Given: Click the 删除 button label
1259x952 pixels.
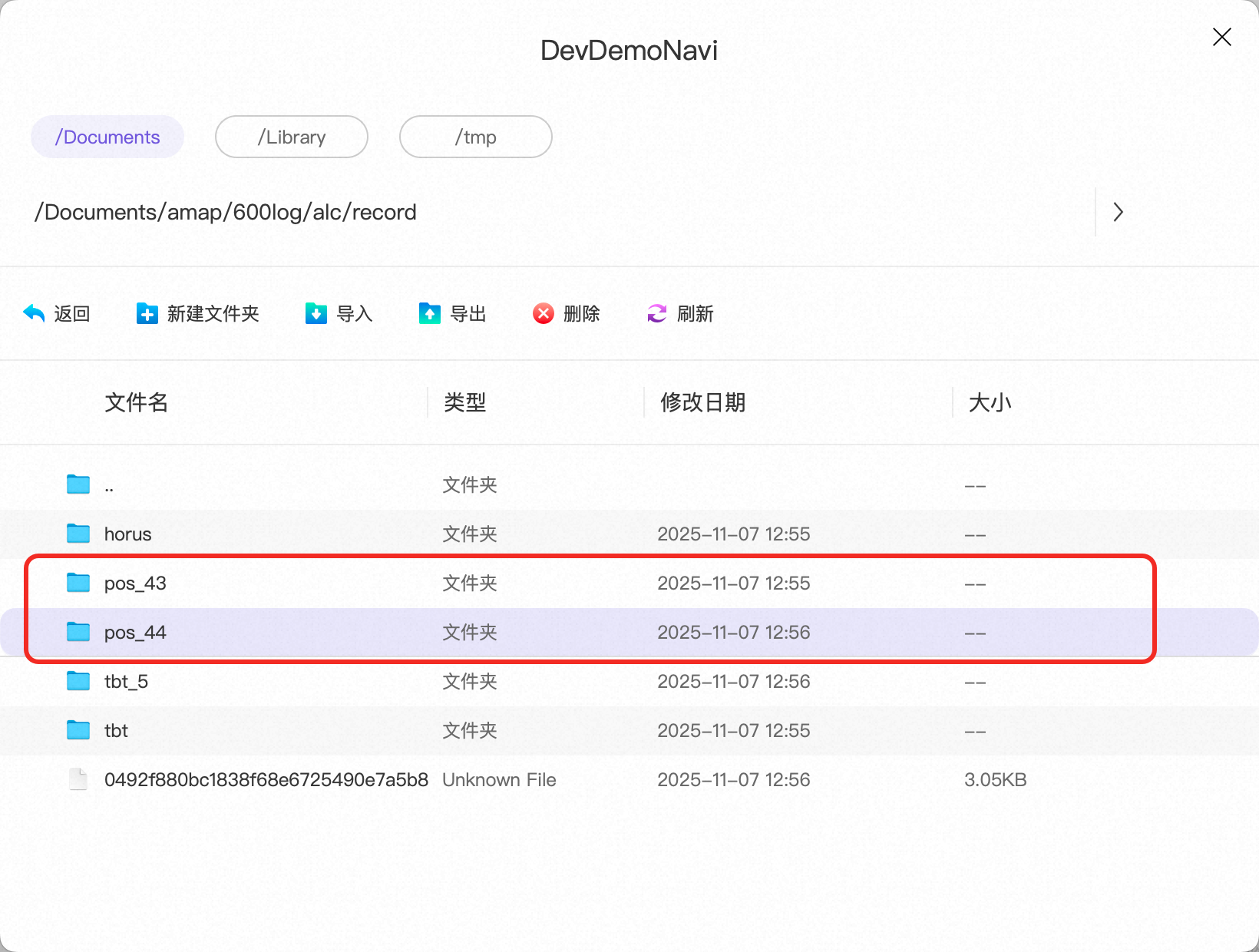Looking at the screenshot, I should coord(582,314).
